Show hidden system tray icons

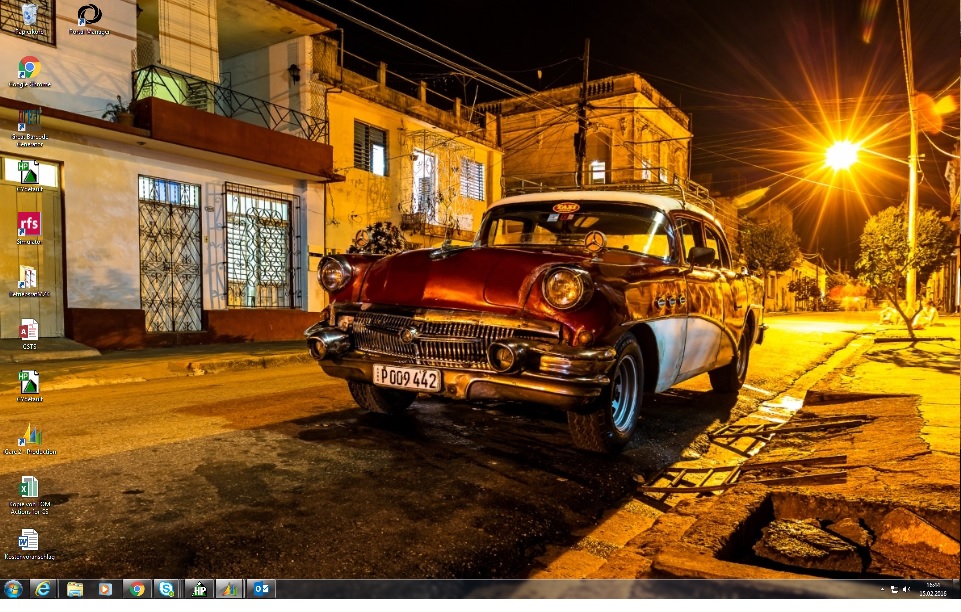point(883,589)
